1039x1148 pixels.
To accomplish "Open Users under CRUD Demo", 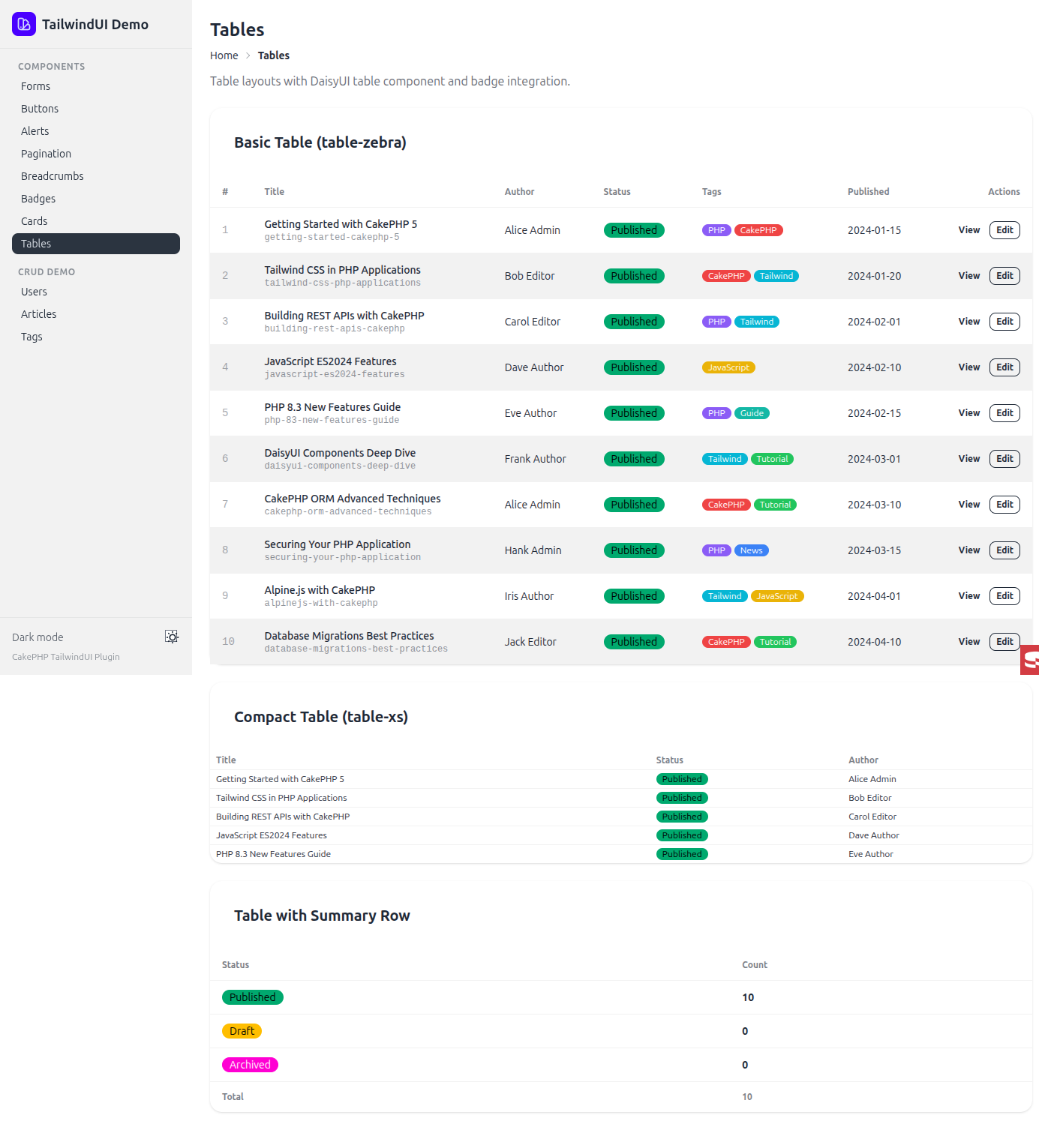I will pos(96,292).
